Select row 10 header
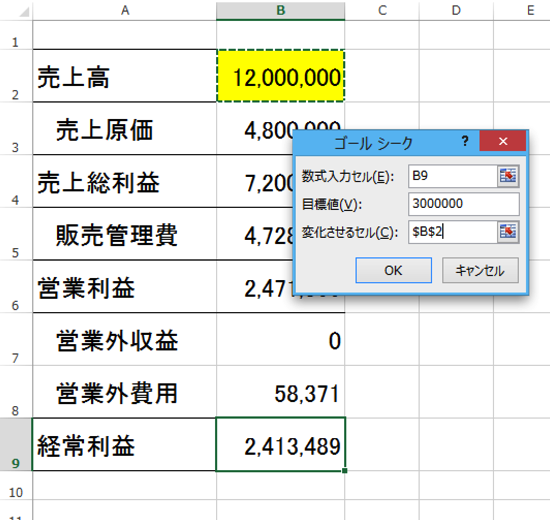Image resolution: width=550 pixels, height=520 pixels. pyautogui.click(x=16, y=485)
